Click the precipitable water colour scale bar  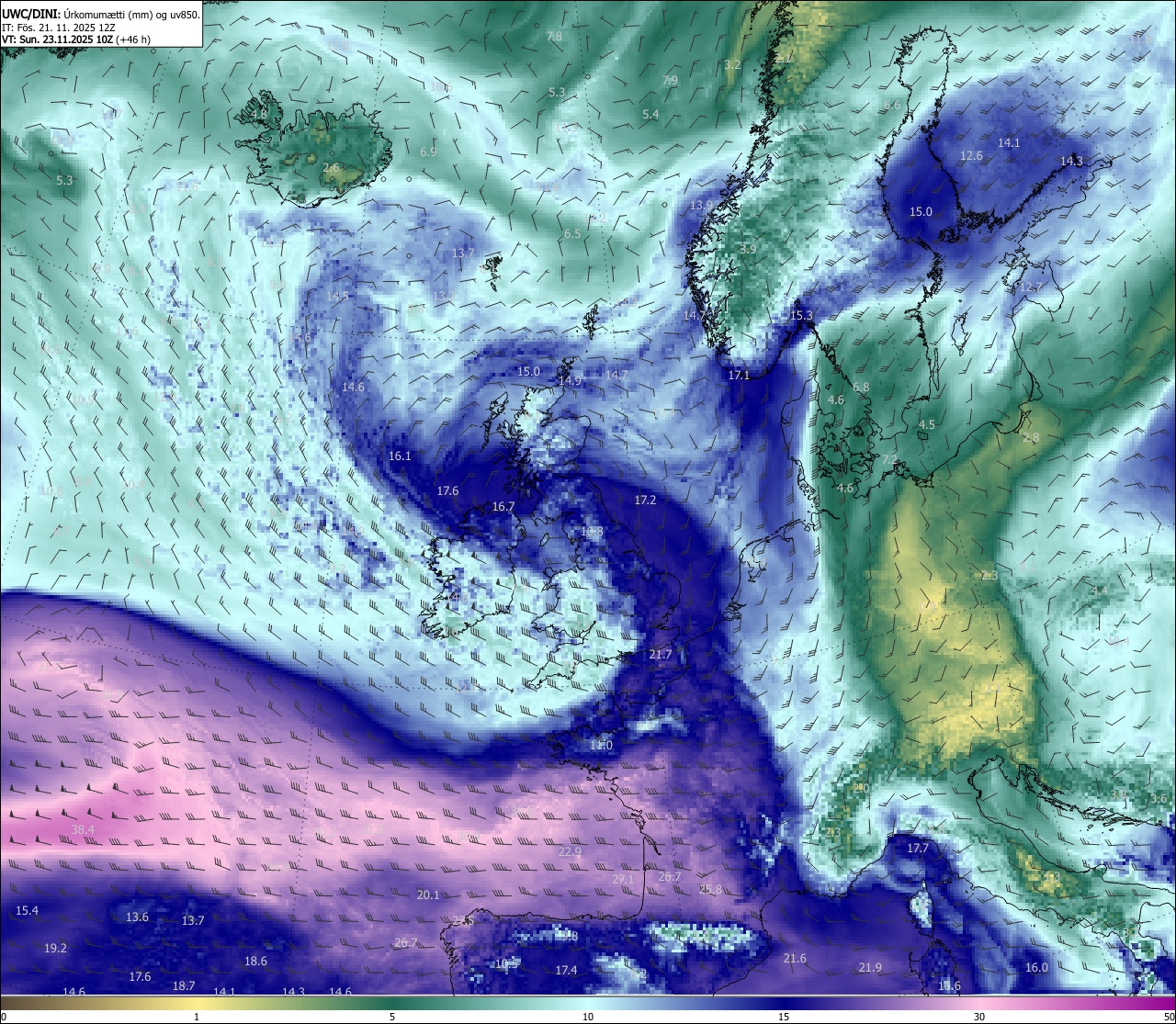click(588, 1003)
